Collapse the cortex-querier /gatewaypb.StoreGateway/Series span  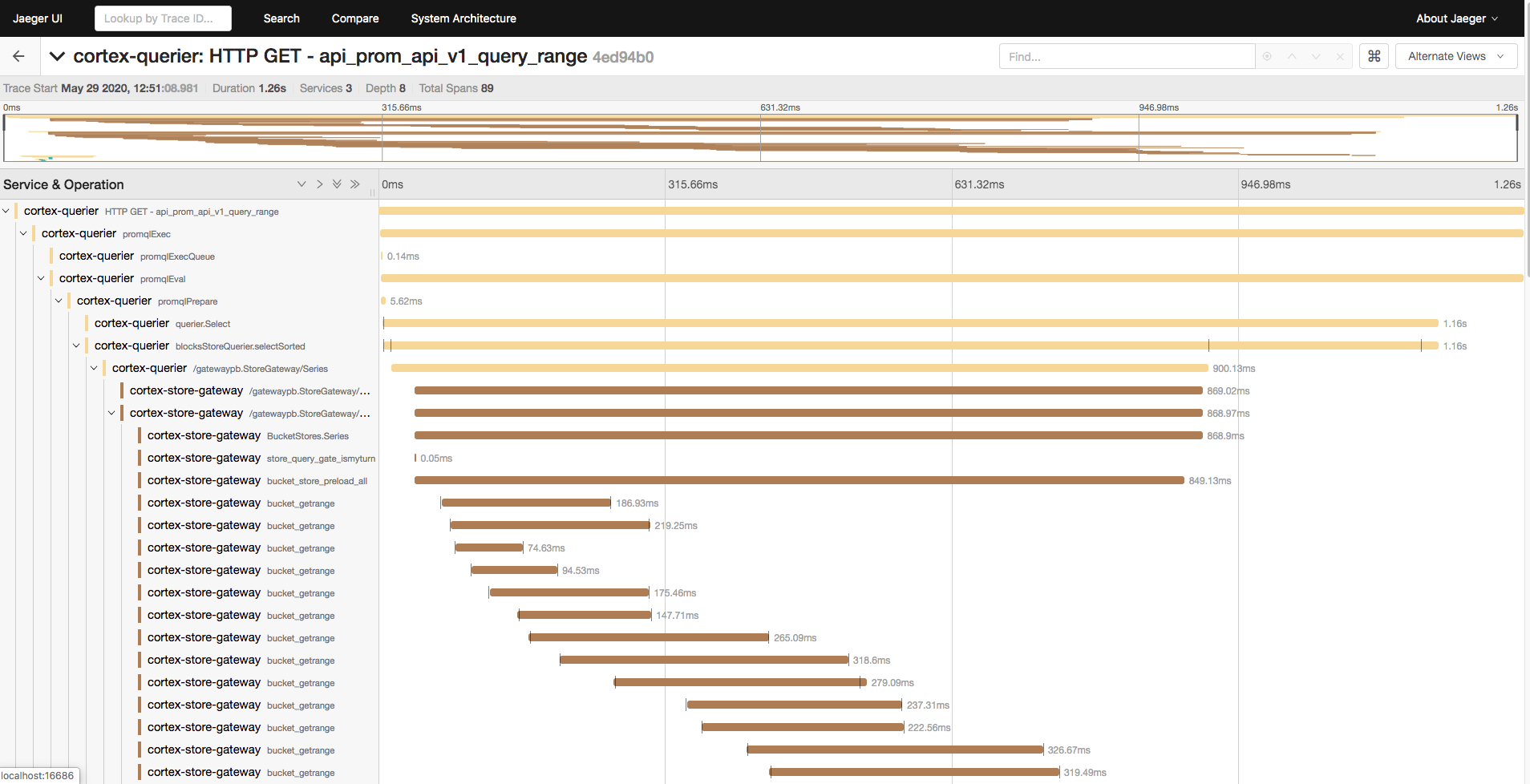[x=95, y=368]
